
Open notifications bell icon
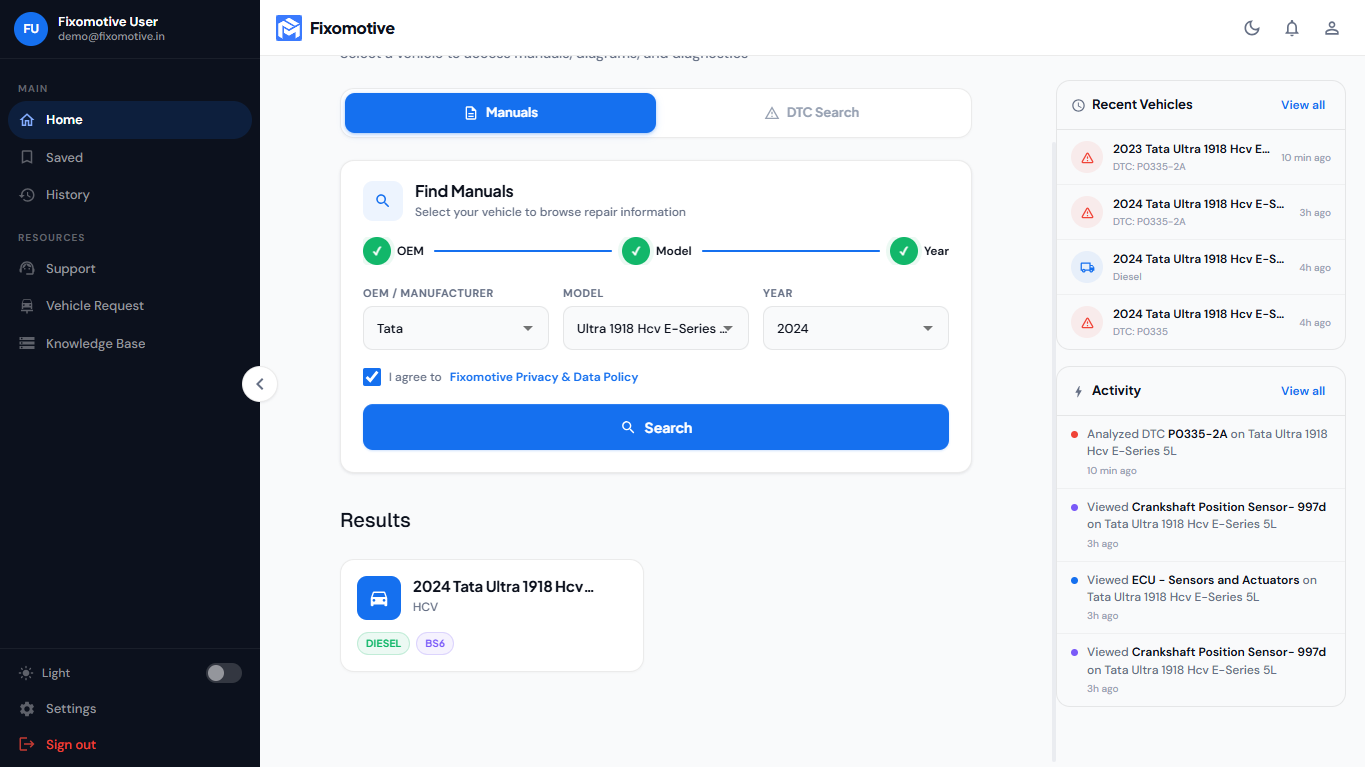pyautogui.click(x=1292, y=28)
